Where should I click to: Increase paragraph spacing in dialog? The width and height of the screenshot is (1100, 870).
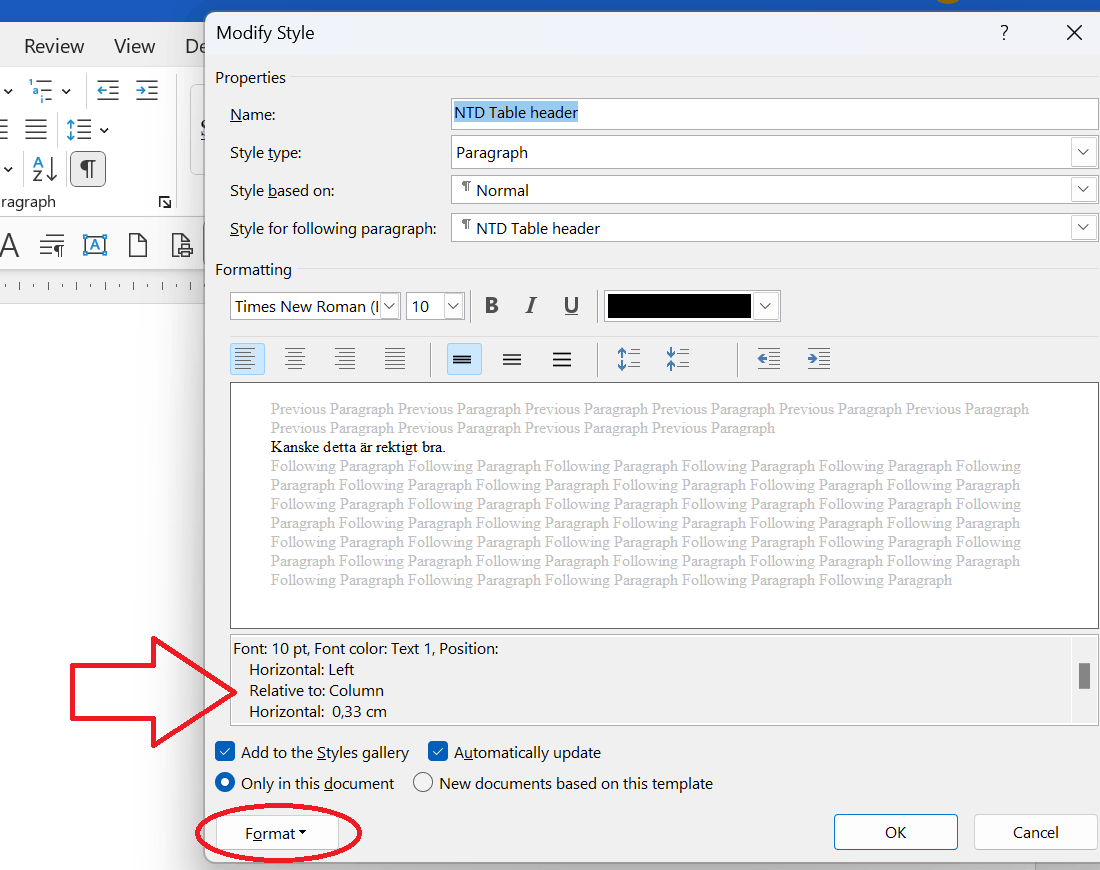(629, 359)
